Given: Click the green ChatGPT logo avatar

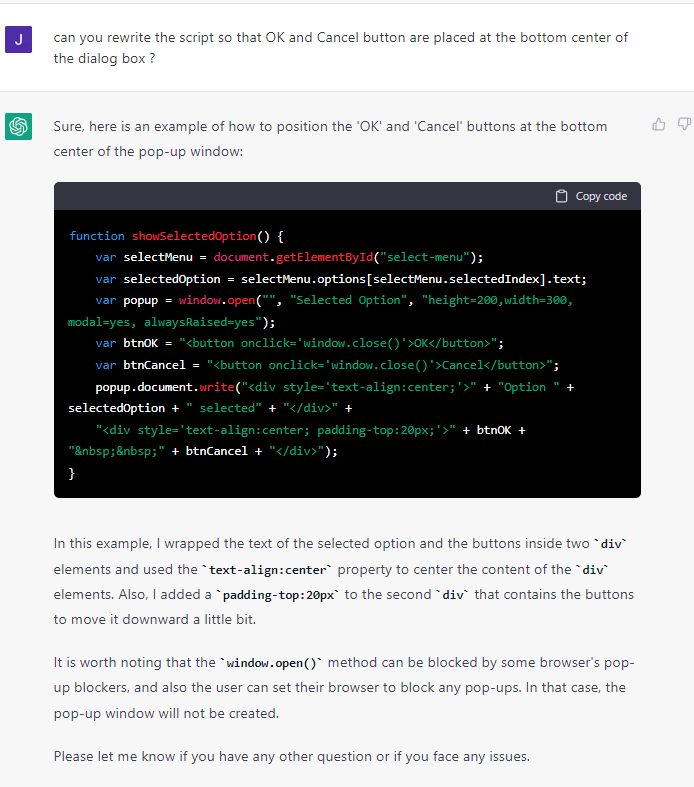Looking at the screenshot, I should [18, 127].
